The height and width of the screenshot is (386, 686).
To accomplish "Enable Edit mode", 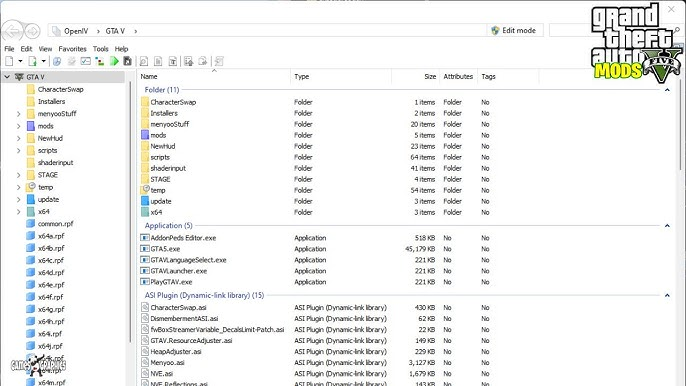I will [514, 30].
